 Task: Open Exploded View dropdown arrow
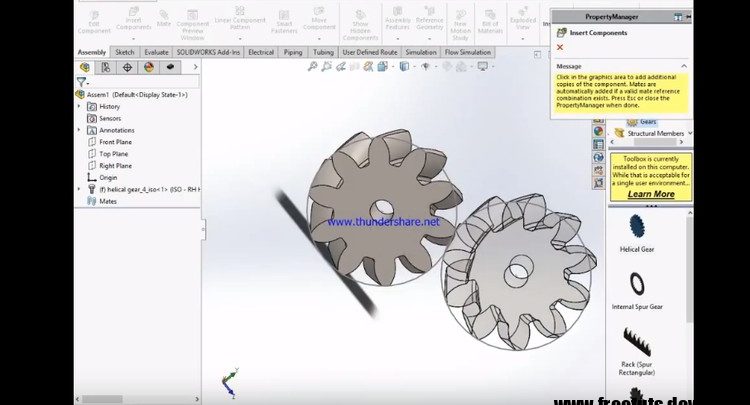(523, 39)
